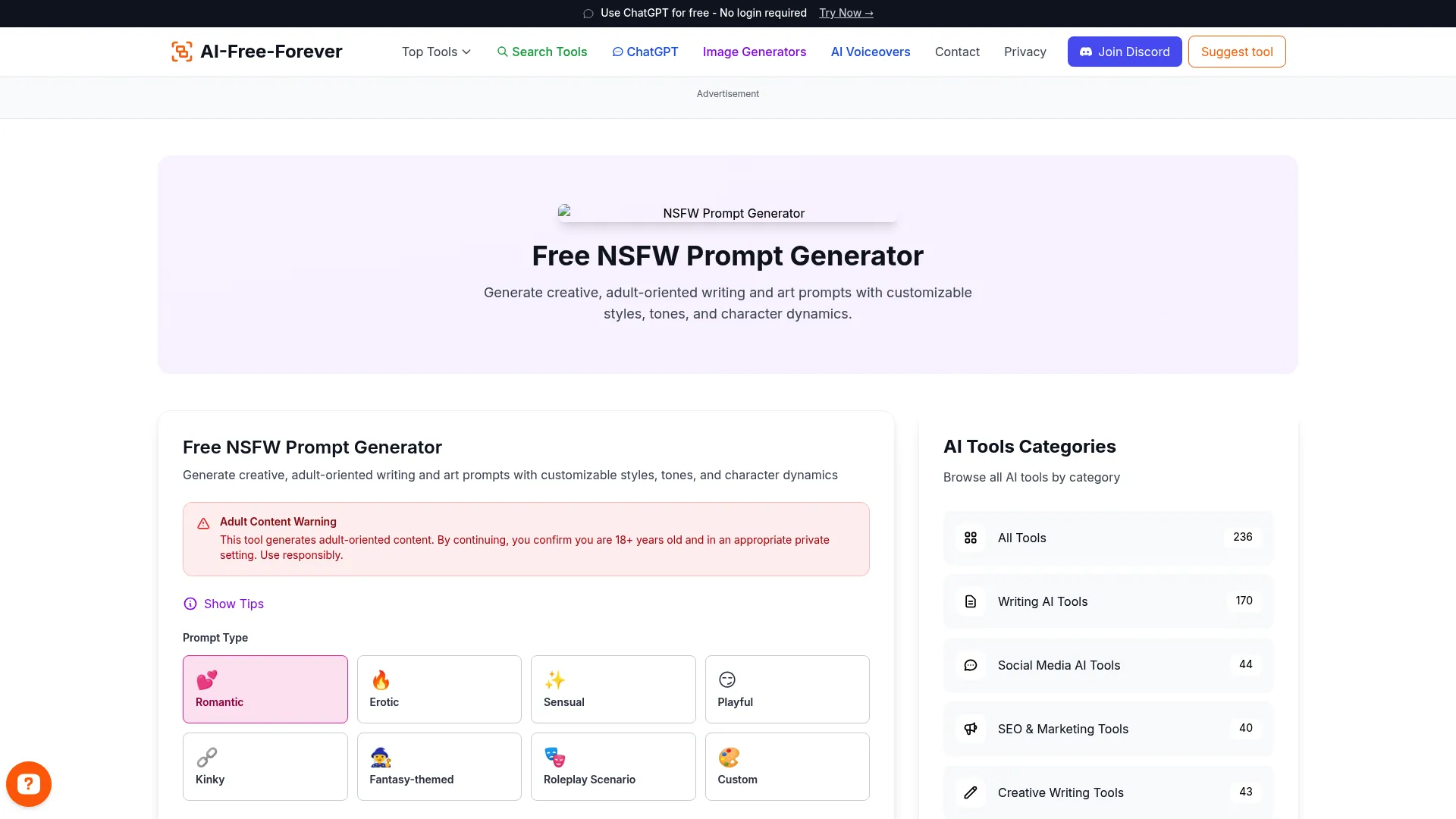Select the Romantic prompt type

tap(265, 689)
